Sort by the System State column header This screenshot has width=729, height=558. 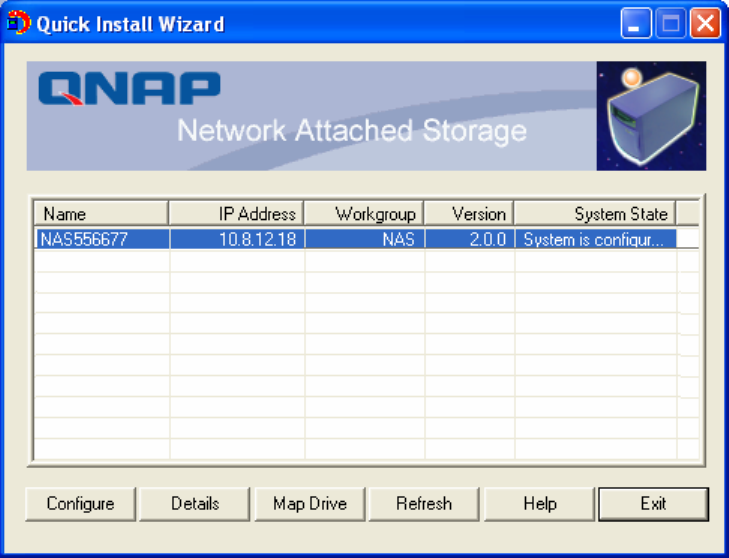595,214
